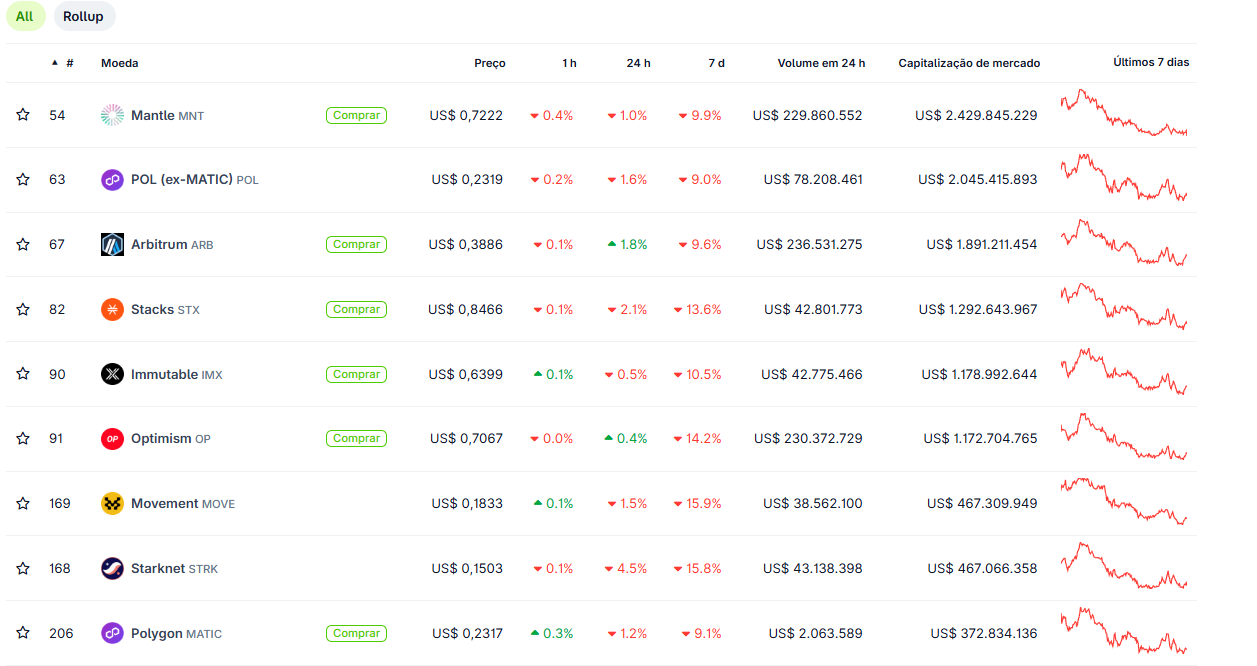Open Optimism 7-day sparkline chart
Viewport: 1257px width, 666px height.
(1124, 436)
